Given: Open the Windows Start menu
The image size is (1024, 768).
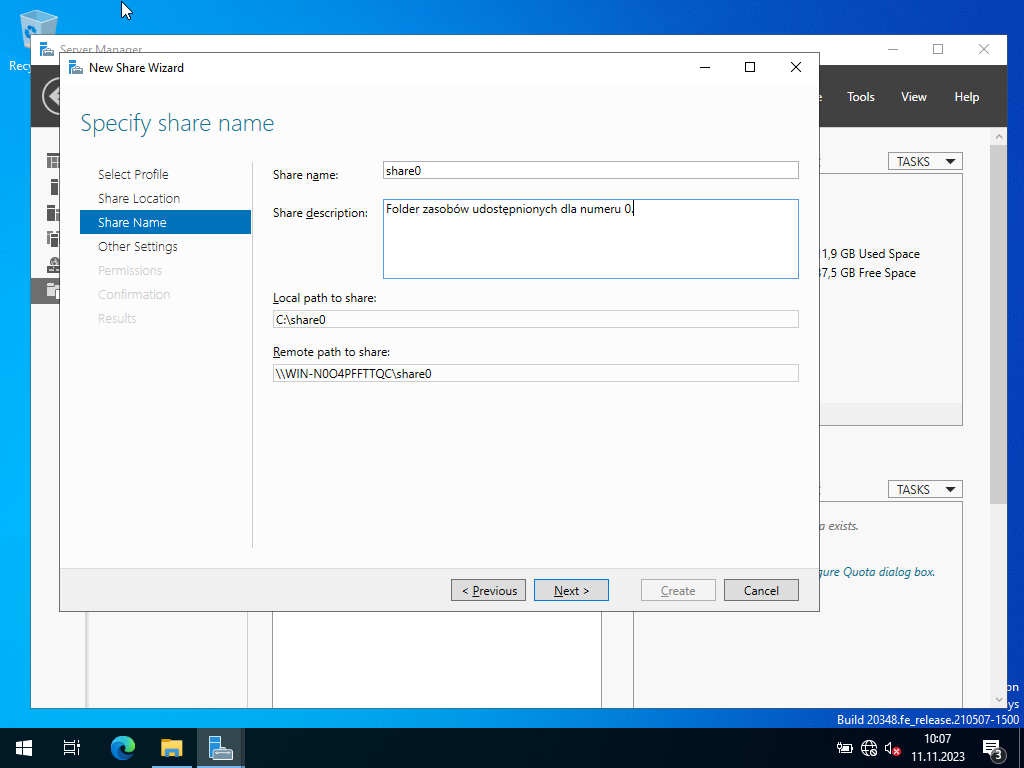Looking at the screenshot, I should point(24,748).
